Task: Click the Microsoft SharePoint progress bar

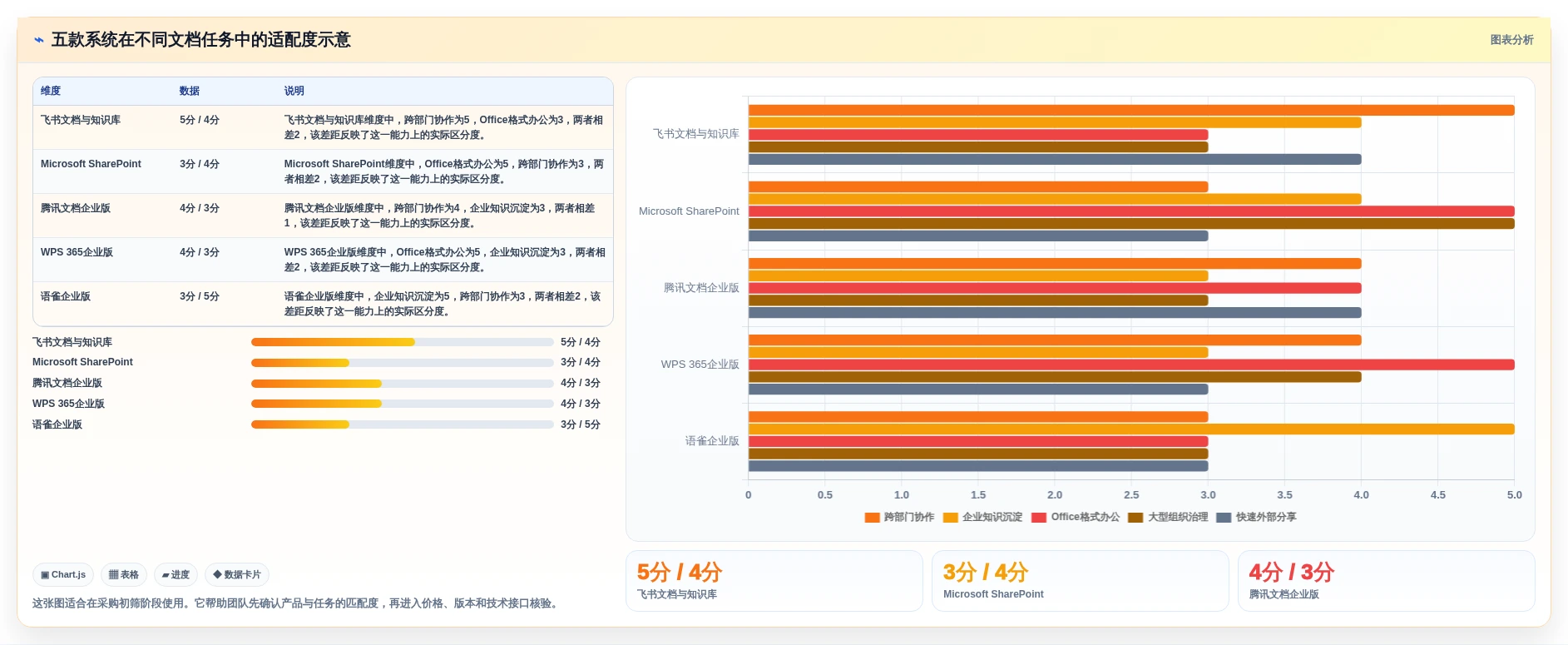Action: (403, 363)
